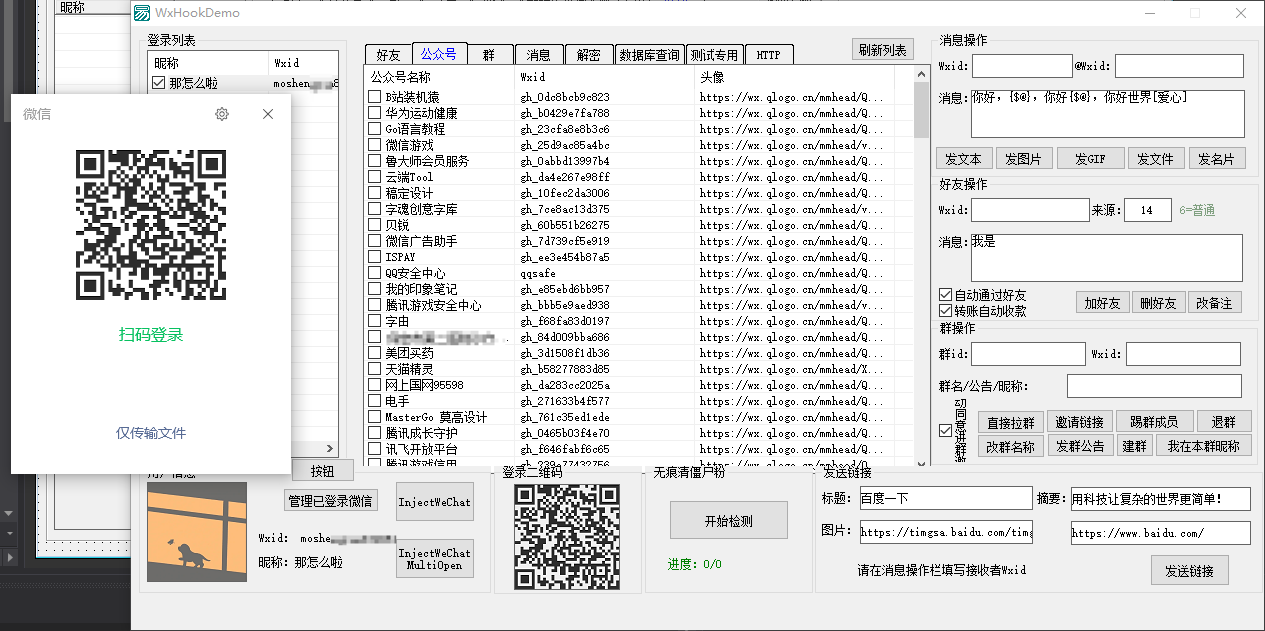Switch to the HTTP tab
Viewport: 1265px width, 631px height.
tap(769, 55)
